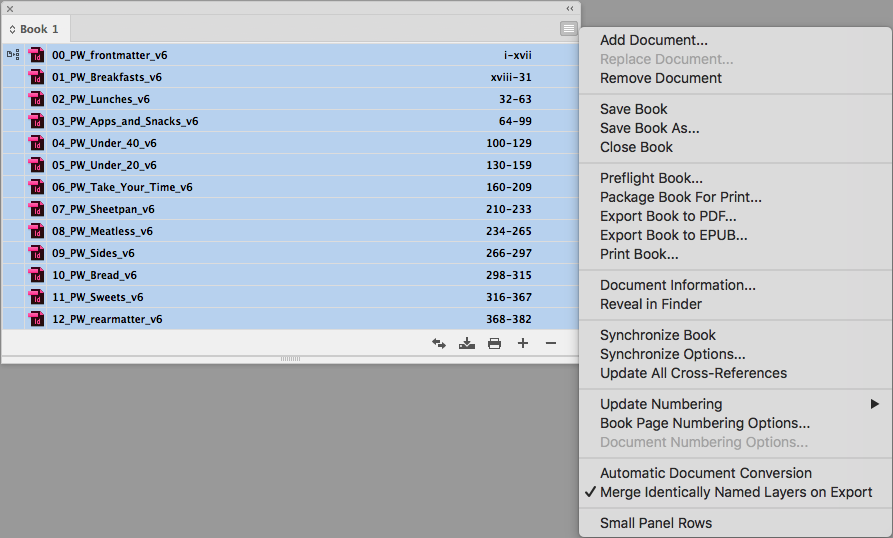The image size is (893, 538).
Task: Select the 10_PW_Bread_v6 document name
Action: coord(95,275)
